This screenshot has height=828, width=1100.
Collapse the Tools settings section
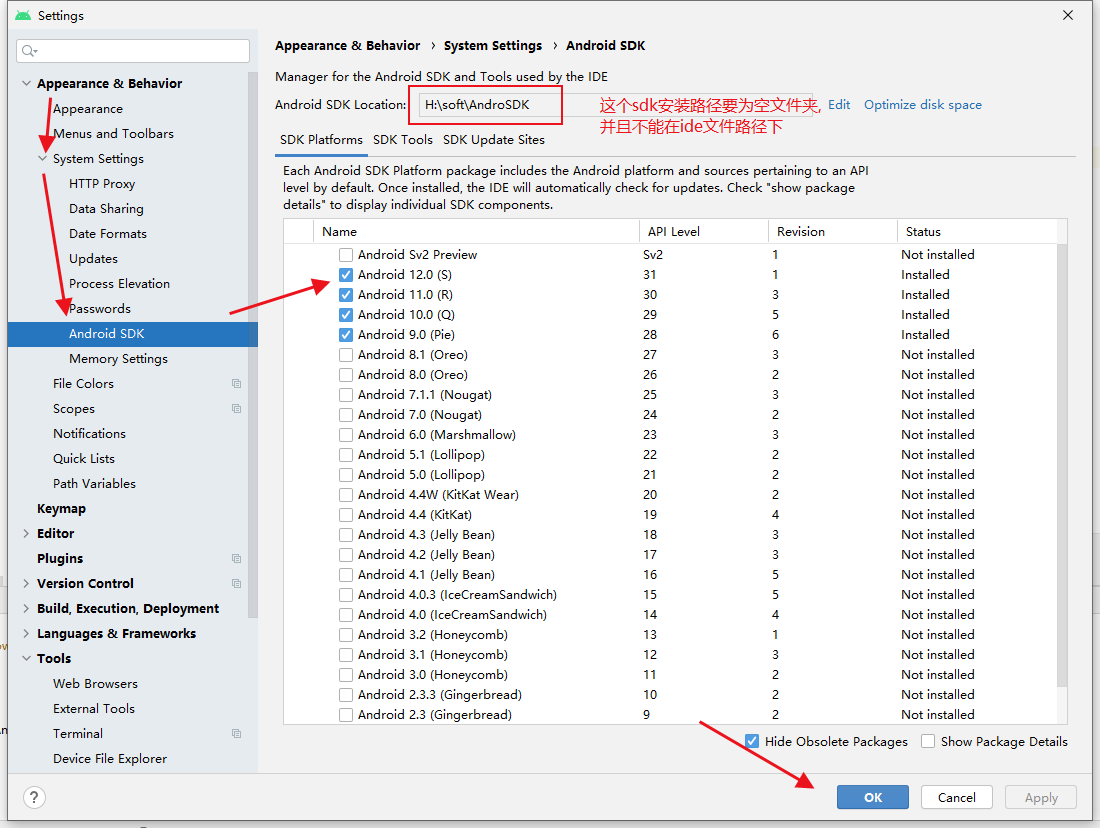[x=26, y=658]
